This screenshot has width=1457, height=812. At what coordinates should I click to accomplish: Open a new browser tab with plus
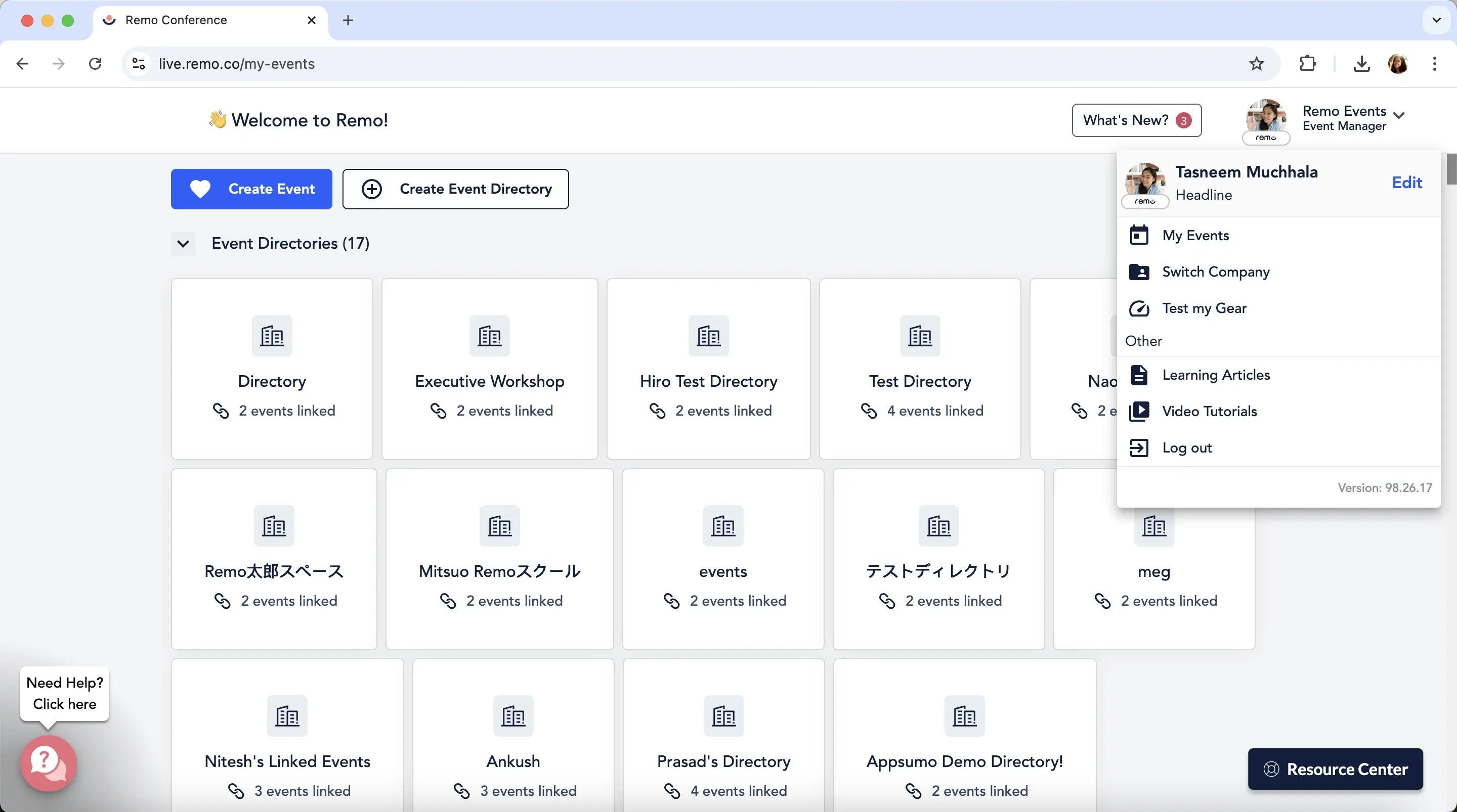pos(348,20)
